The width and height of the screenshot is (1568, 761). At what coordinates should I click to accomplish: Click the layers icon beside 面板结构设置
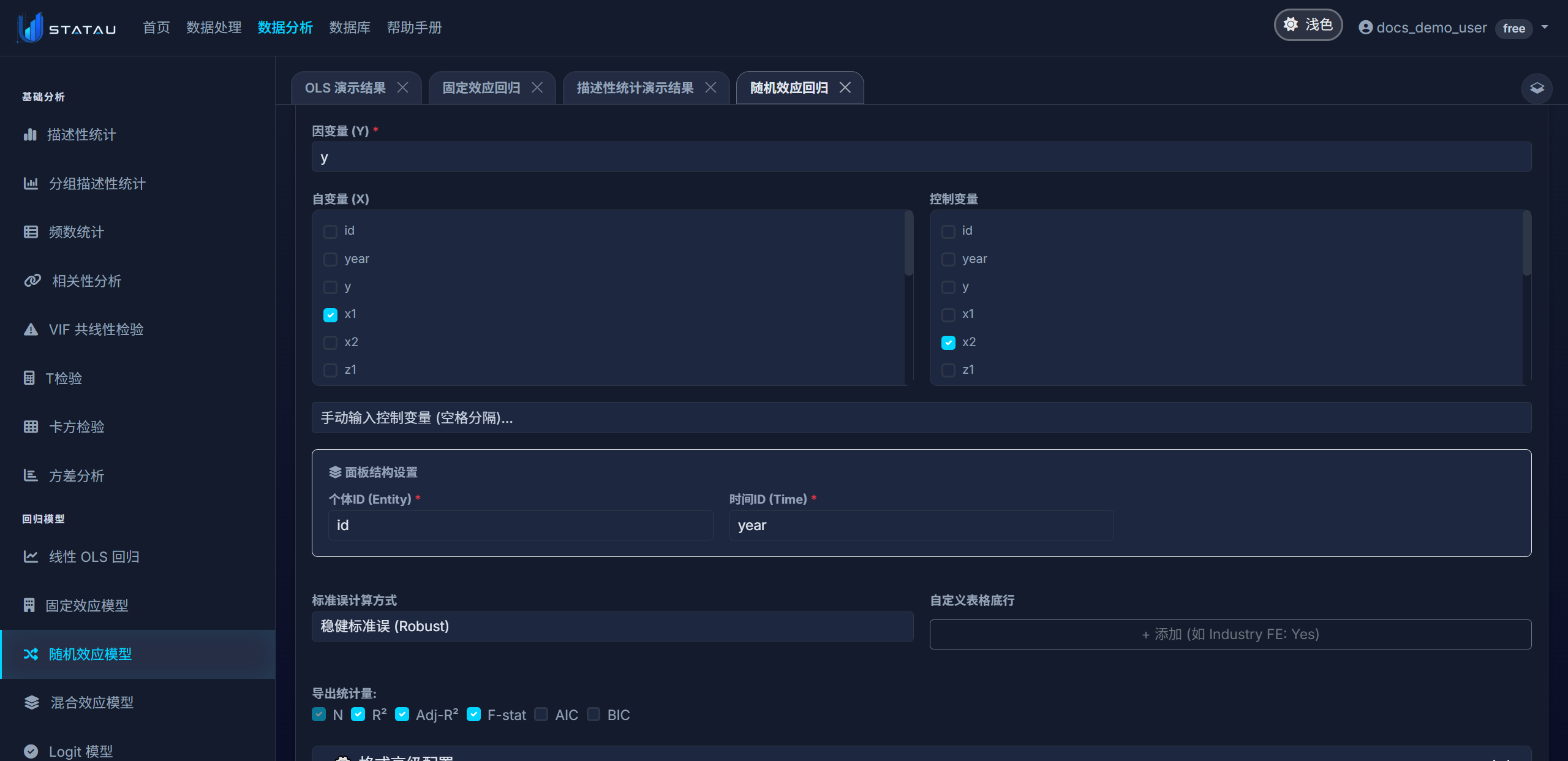(335, 472)
